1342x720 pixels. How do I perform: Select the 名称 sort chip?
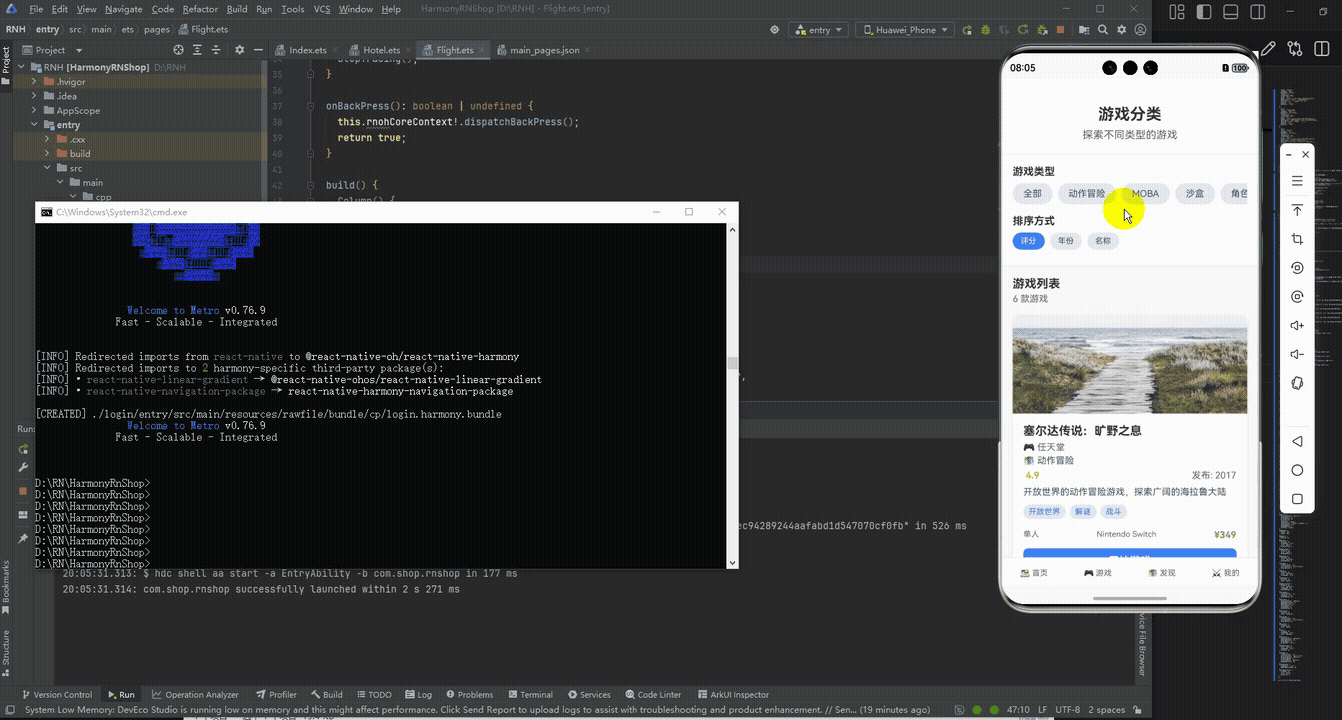1102,241
